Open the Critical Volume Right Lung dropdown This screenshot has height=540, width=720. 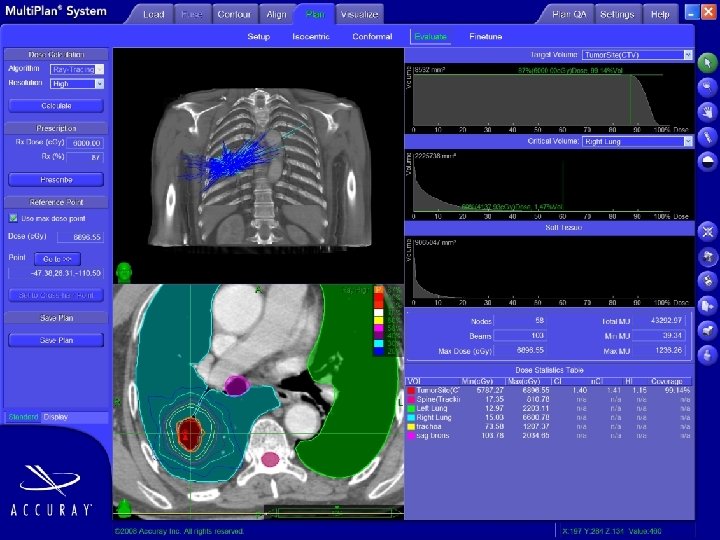[637, 141]
